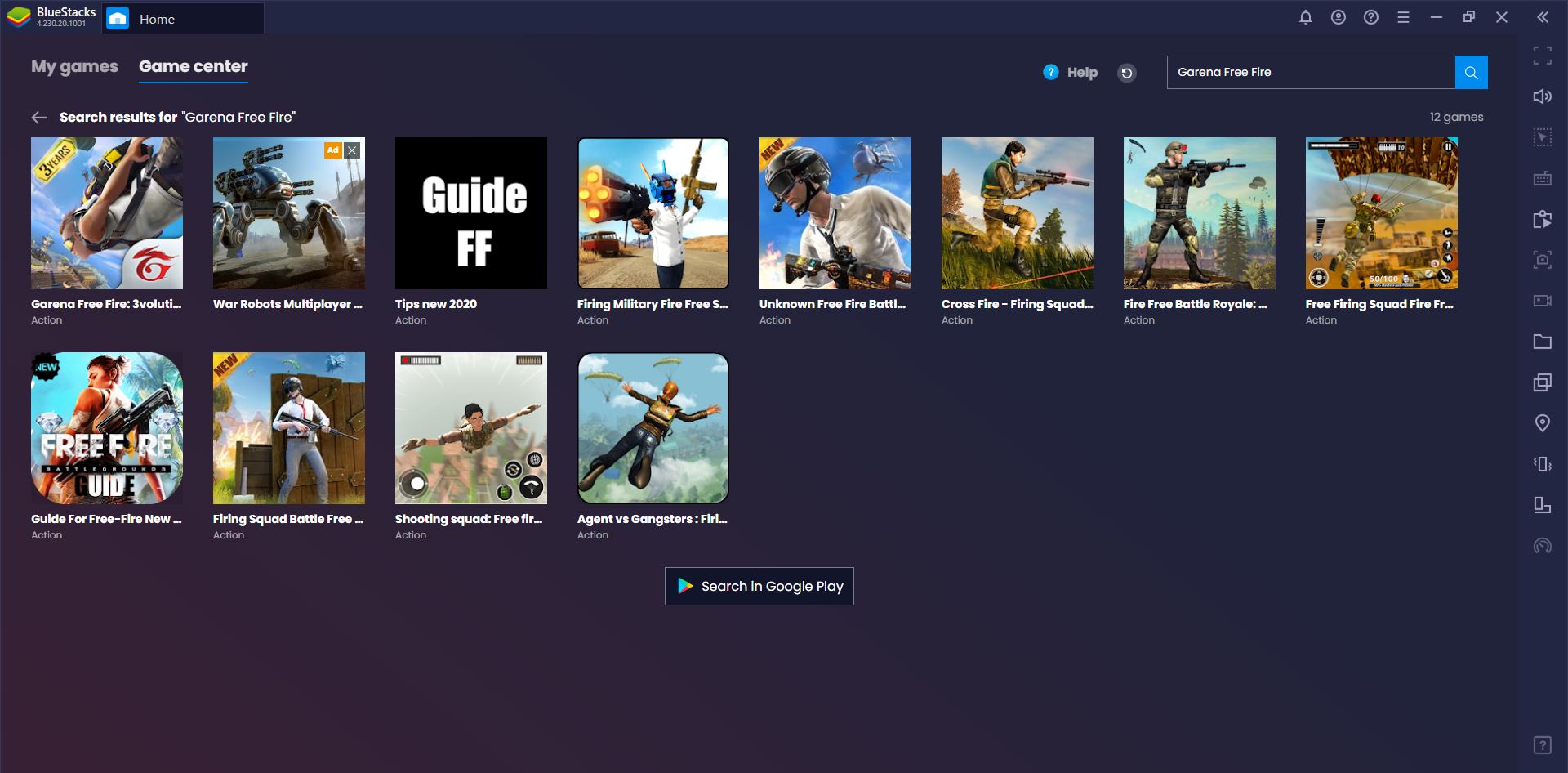Click the shake device icon
Screen dimensions: 1568x773
pyautogui.click(x=1543, y=464)
